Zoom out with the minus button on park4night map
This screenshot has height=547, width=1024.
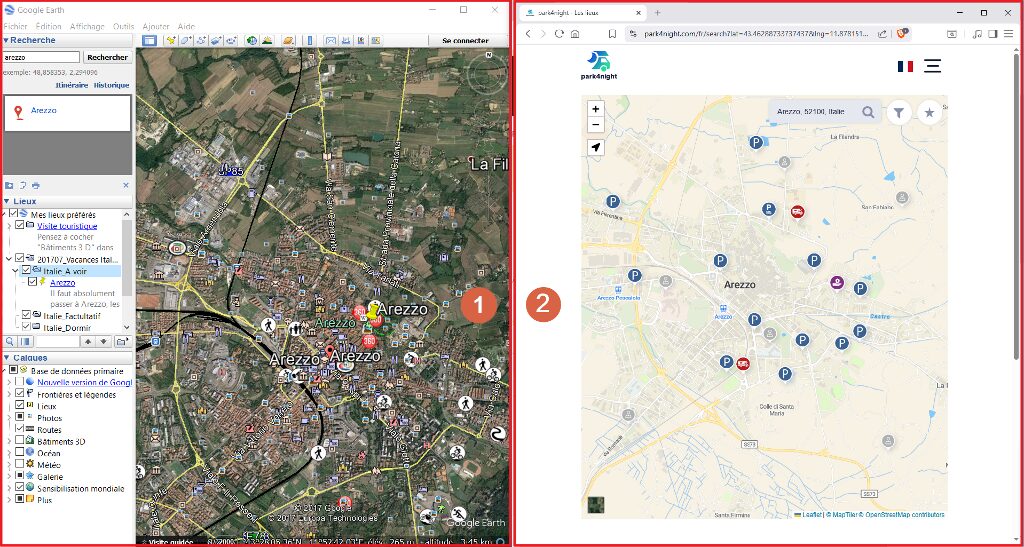coord(596,125)
